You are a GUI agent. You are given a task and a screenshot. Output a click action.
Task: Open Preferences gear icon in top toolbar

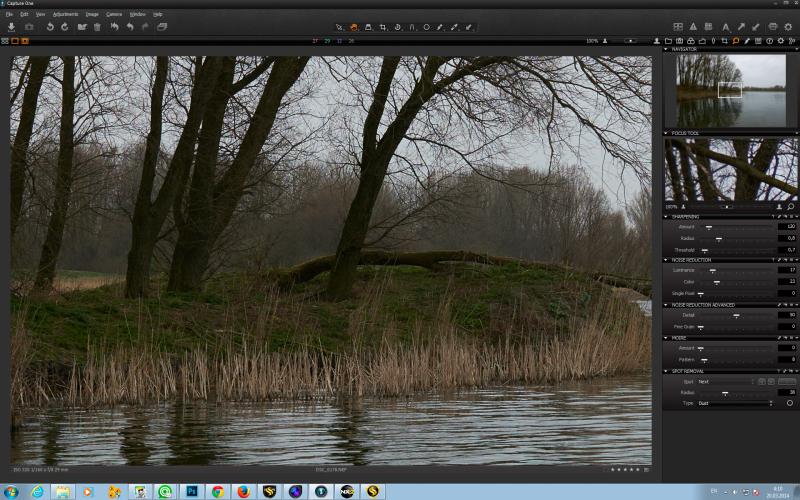[x=788, y=27]
